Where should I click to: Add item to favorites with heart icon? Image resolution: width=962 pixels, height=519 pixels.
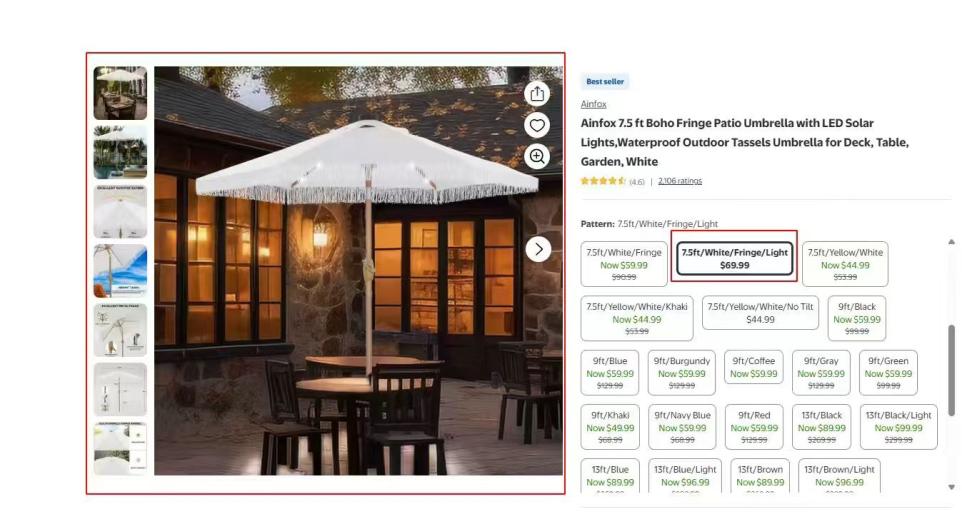[537, 125]
